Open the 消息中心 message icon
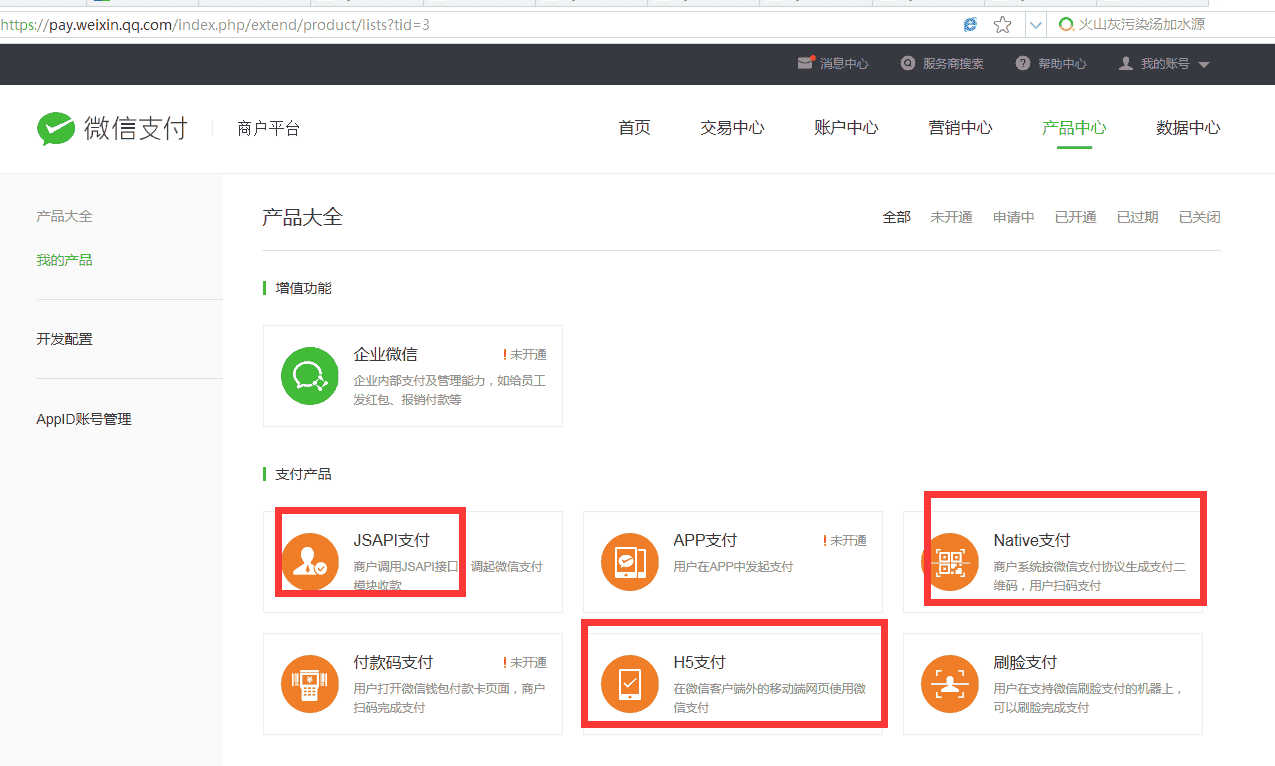 click(807, 62)
